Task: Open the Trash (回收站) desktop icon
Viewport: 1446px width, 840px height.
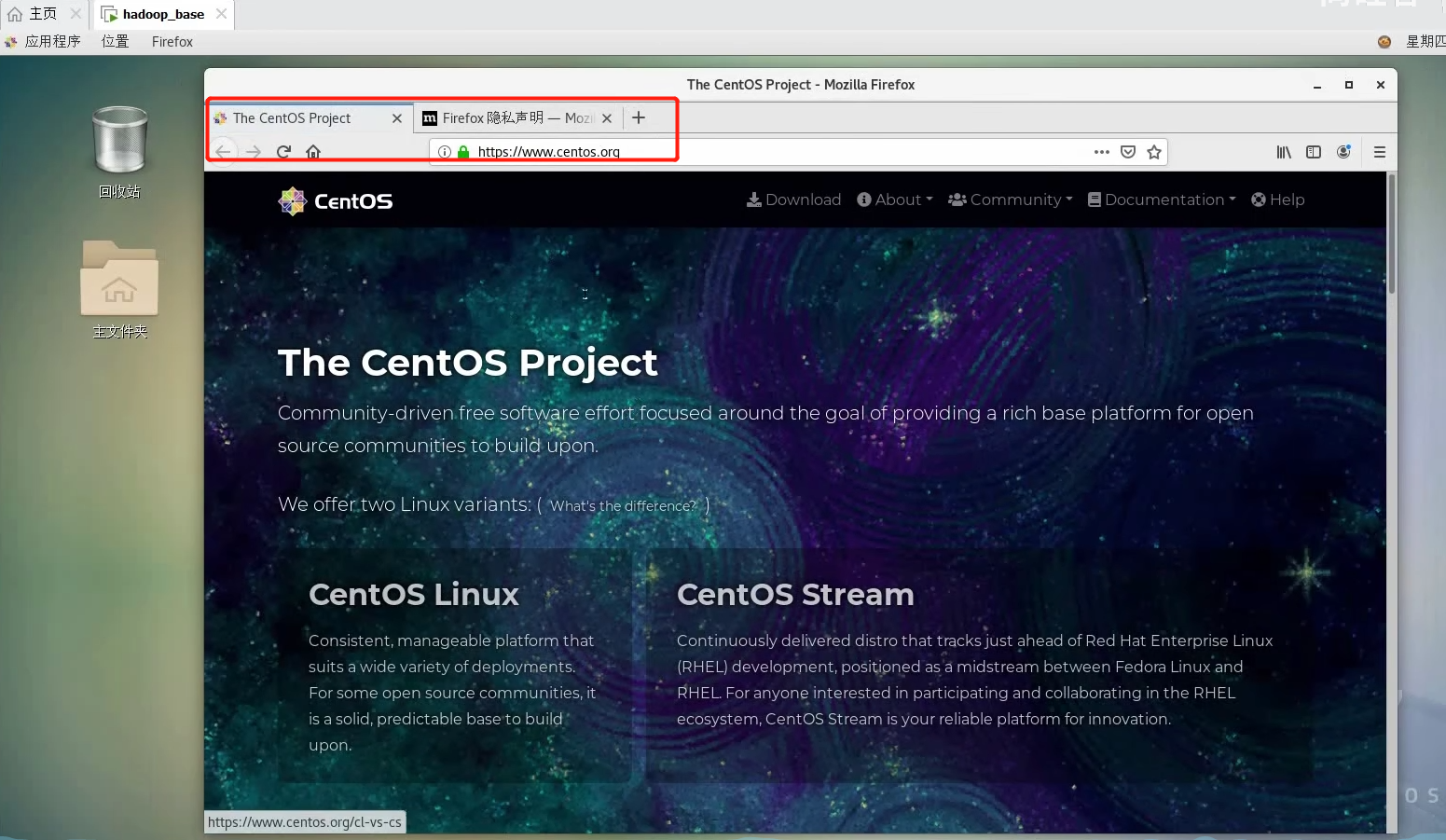Action: pyautogui.click(x=120, y=151)
